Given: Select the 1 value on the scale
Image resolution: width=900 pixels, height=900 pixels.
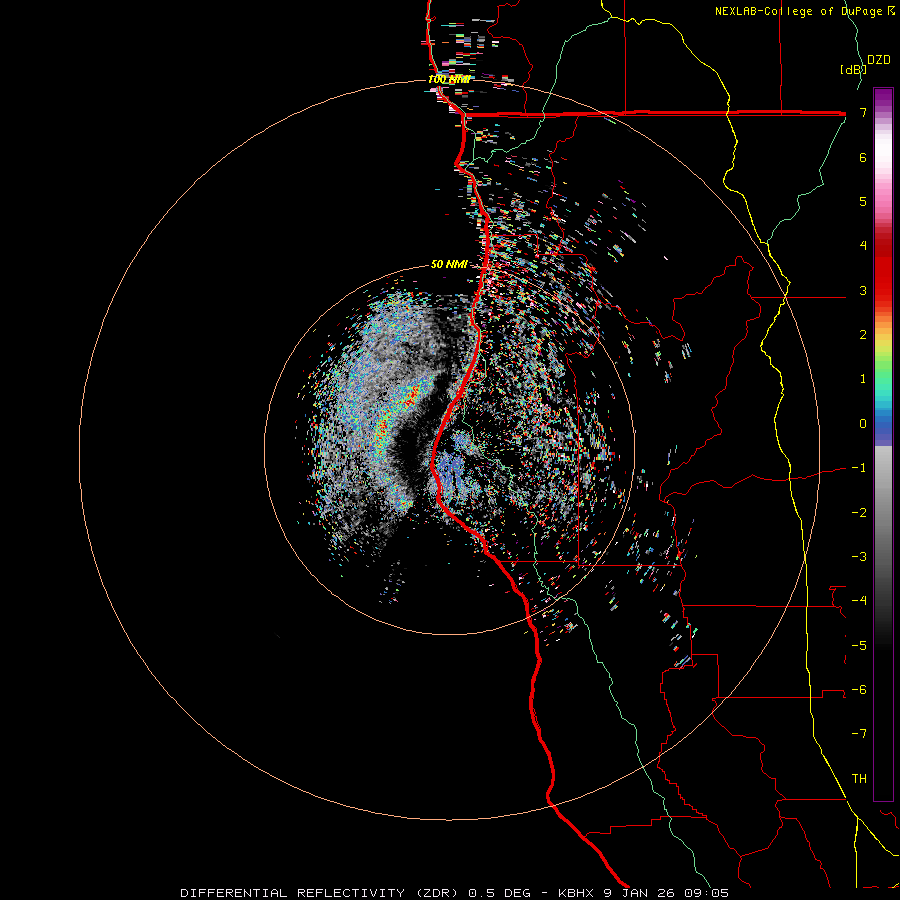Looking at the screenshot, I should point(863,379).
